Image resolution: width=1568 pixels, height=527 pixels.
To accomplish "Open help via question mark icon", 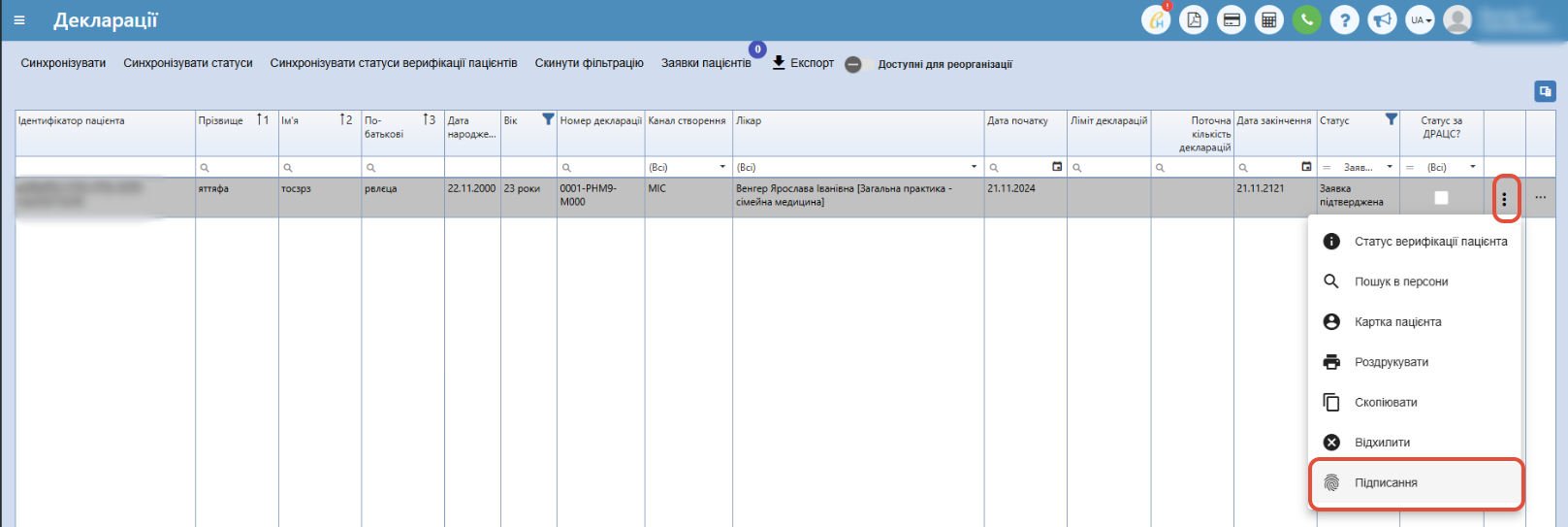I will 1344,19.
